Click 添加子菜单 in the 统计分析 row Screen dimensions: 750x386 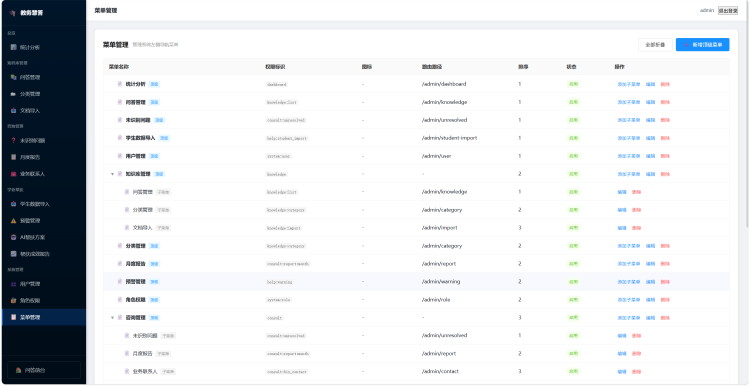[629, 84]
